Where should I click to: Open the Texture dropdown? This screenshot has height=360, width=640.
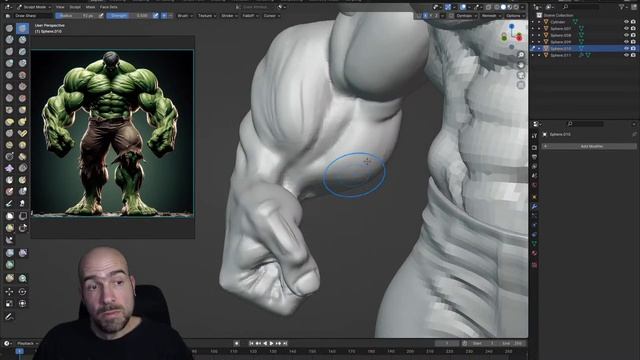tap(207, 16)
